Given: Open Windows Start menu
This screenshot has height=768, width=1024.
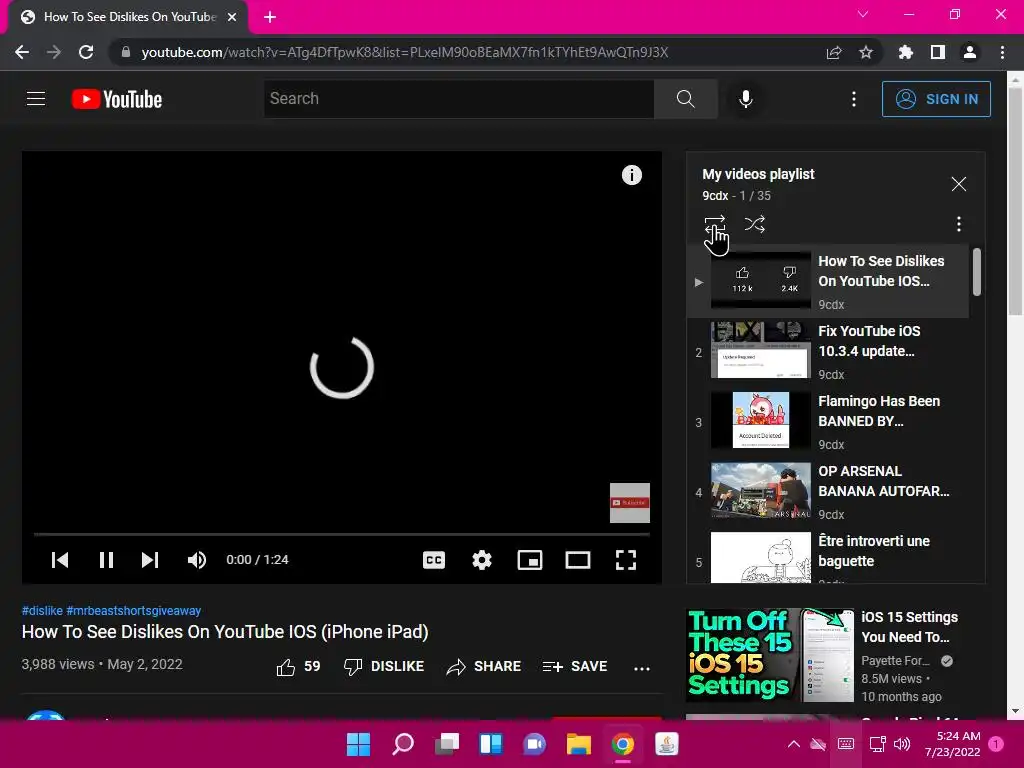Looking at the screenshot, I should pyautogui.click(x=358, y=744).
